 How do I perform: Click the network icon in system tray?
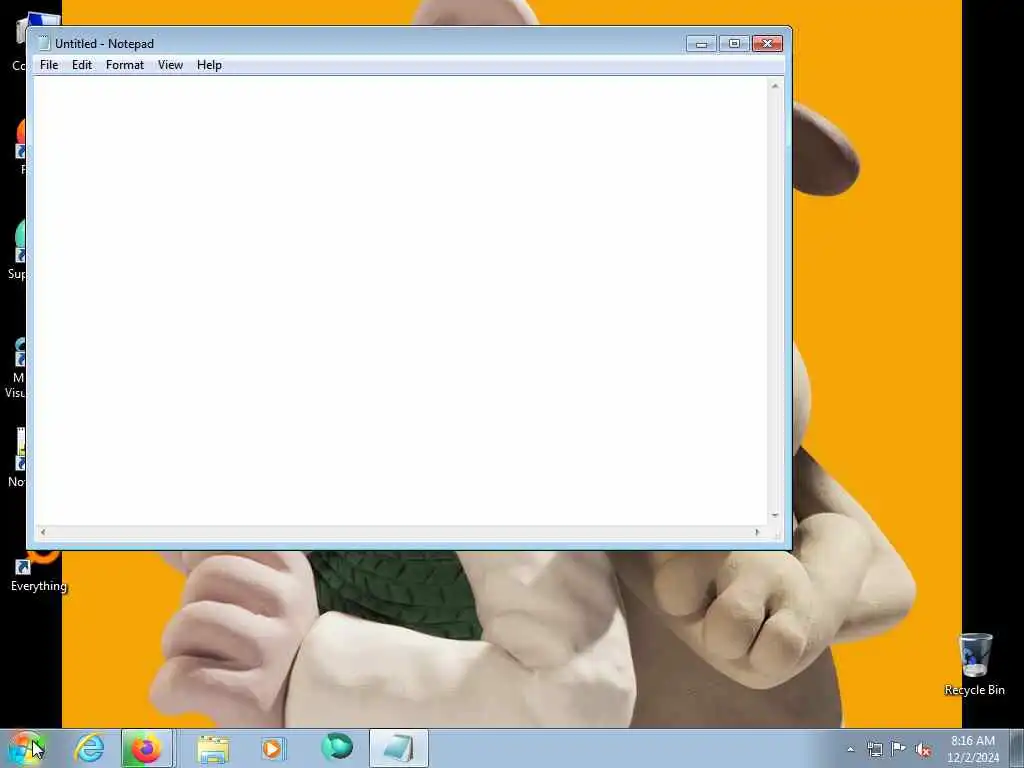coord(874,750)
